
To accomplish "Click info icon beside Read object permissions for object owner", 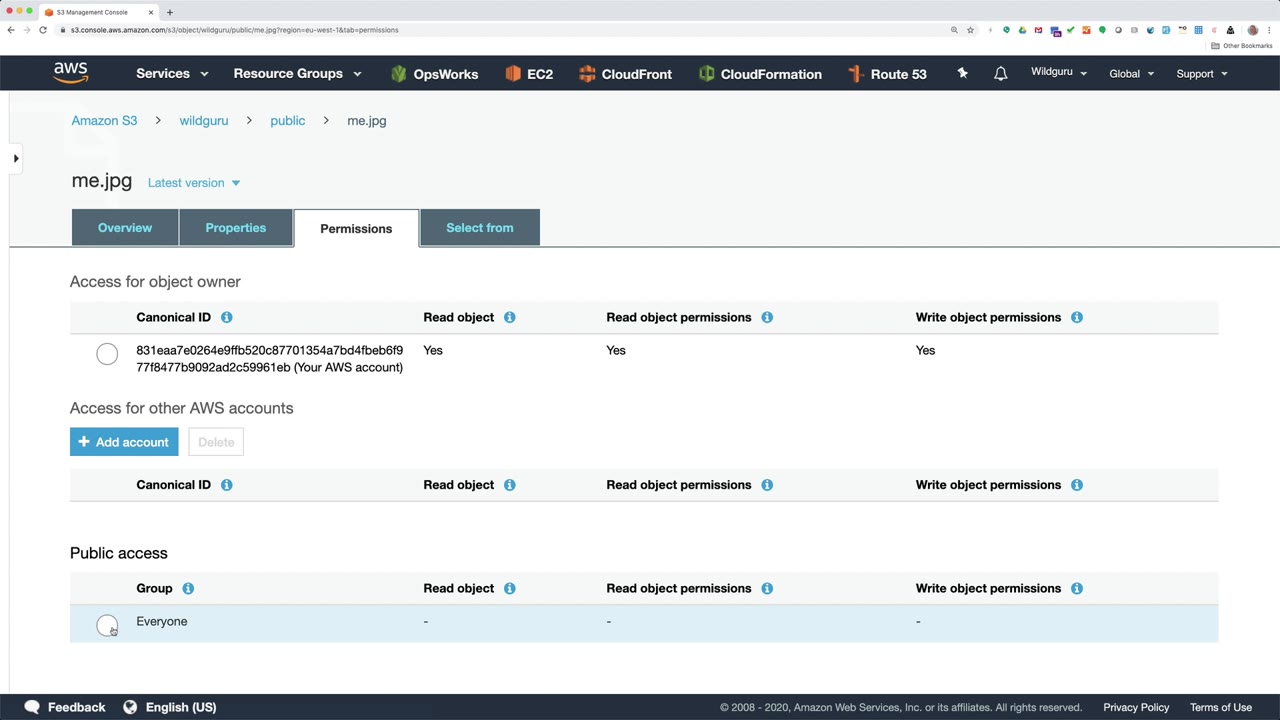I will point(767,317).
